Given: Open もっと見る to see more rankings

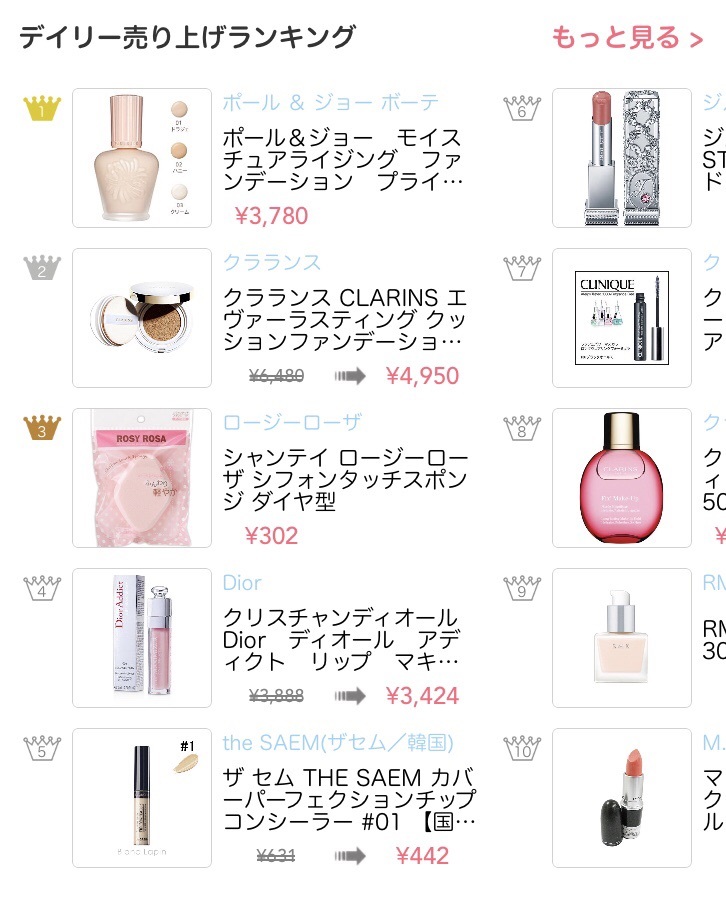Looking at the screenshot, I should (x=627, y=38).
